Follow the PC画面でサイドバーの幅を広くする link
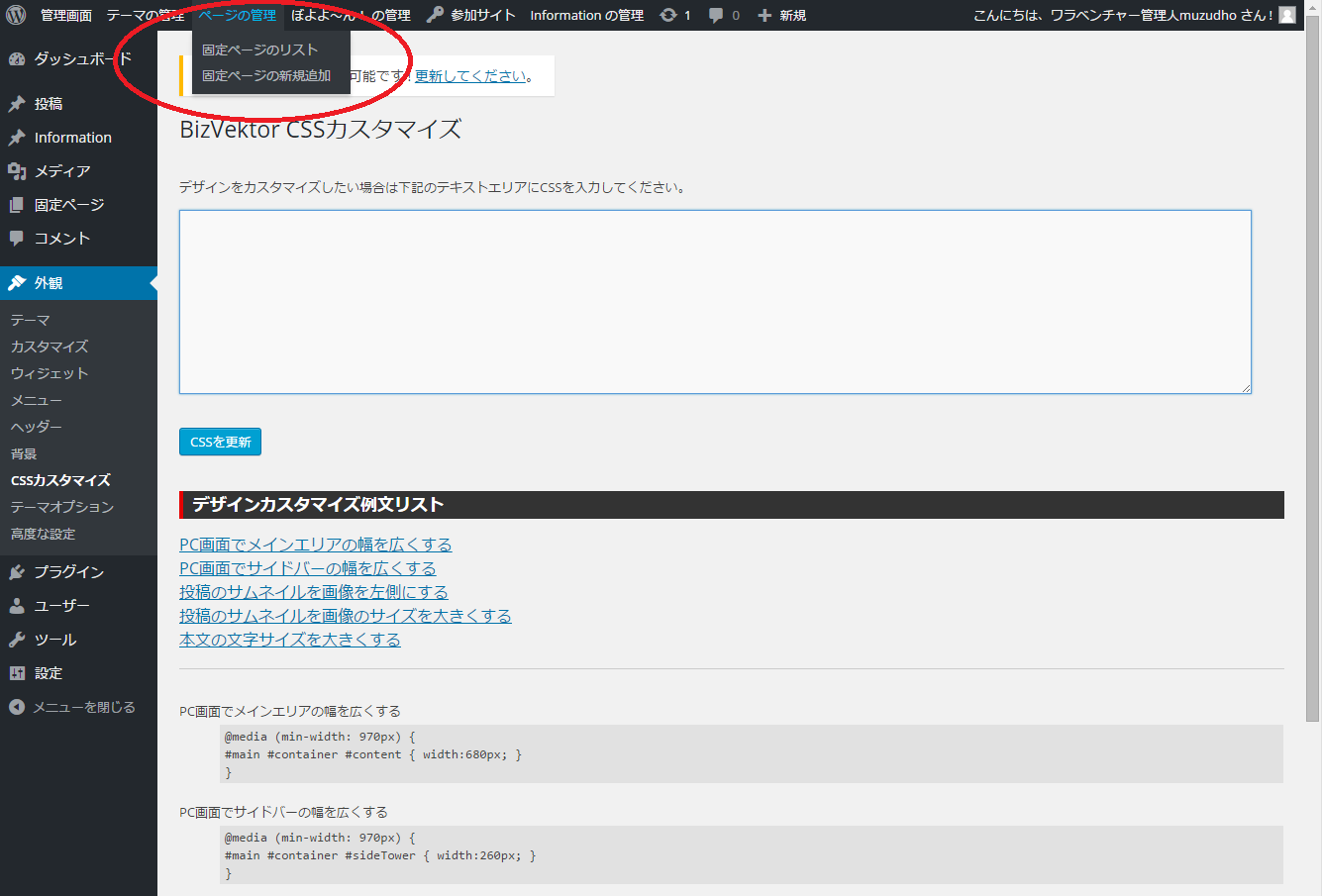This screenshot has width=1322, height=896. [x=308, y=568]
